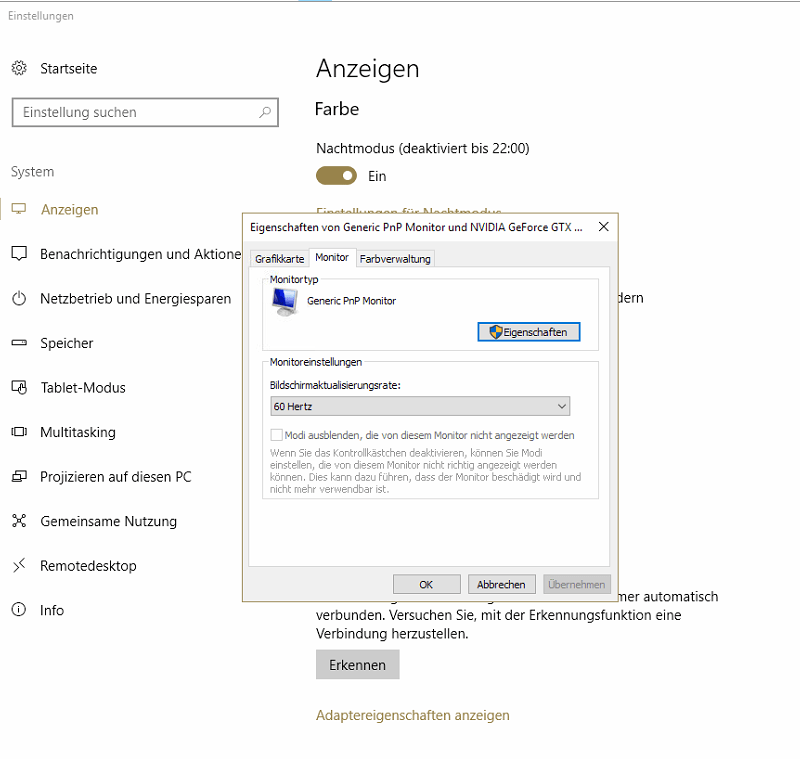Click the Anzeigen monitor icon in sidebar
This screenshot has width=800, height=759.
click(19, 210)
